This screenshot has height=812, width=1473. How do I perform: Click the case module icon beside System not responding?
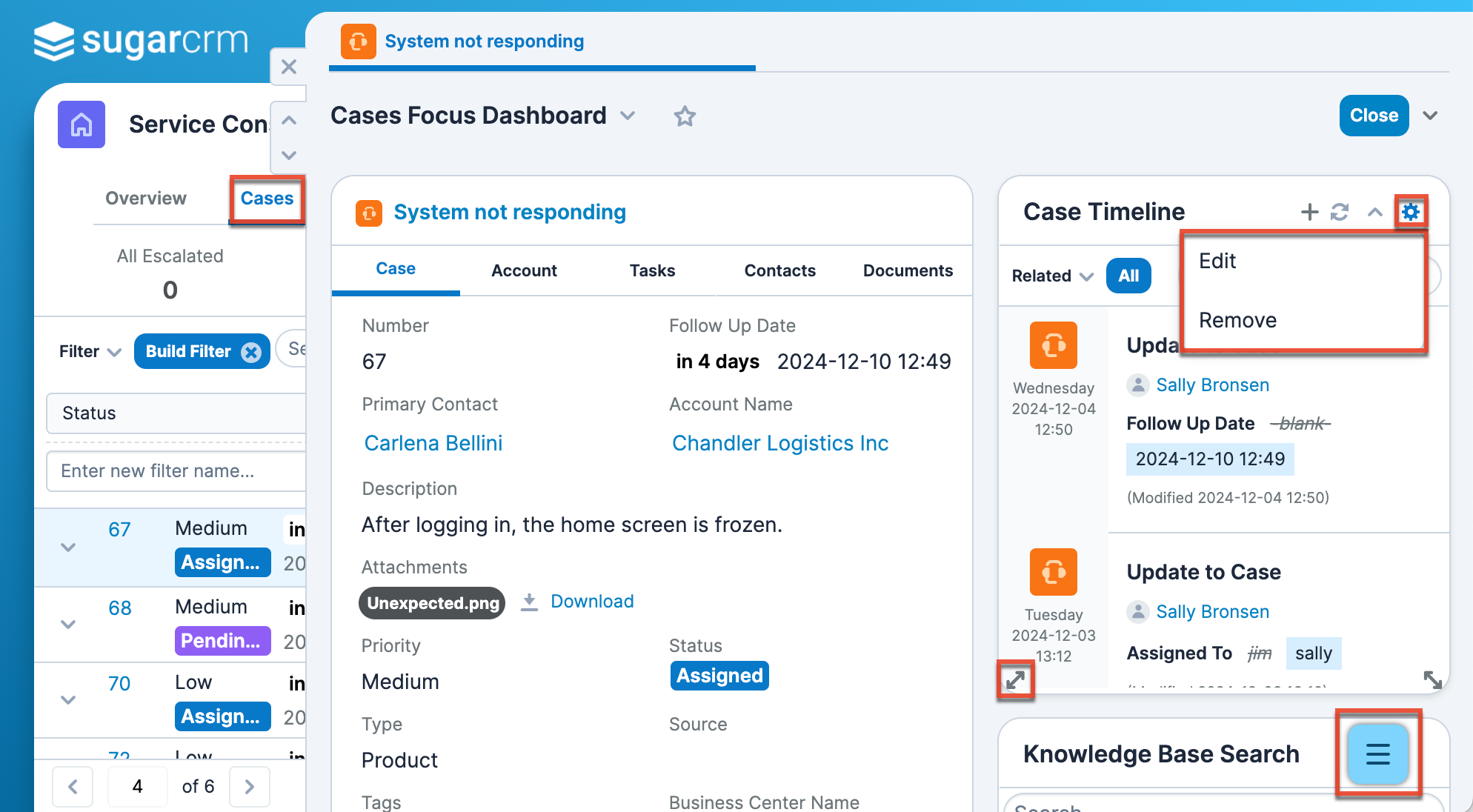tap(370, 213)
